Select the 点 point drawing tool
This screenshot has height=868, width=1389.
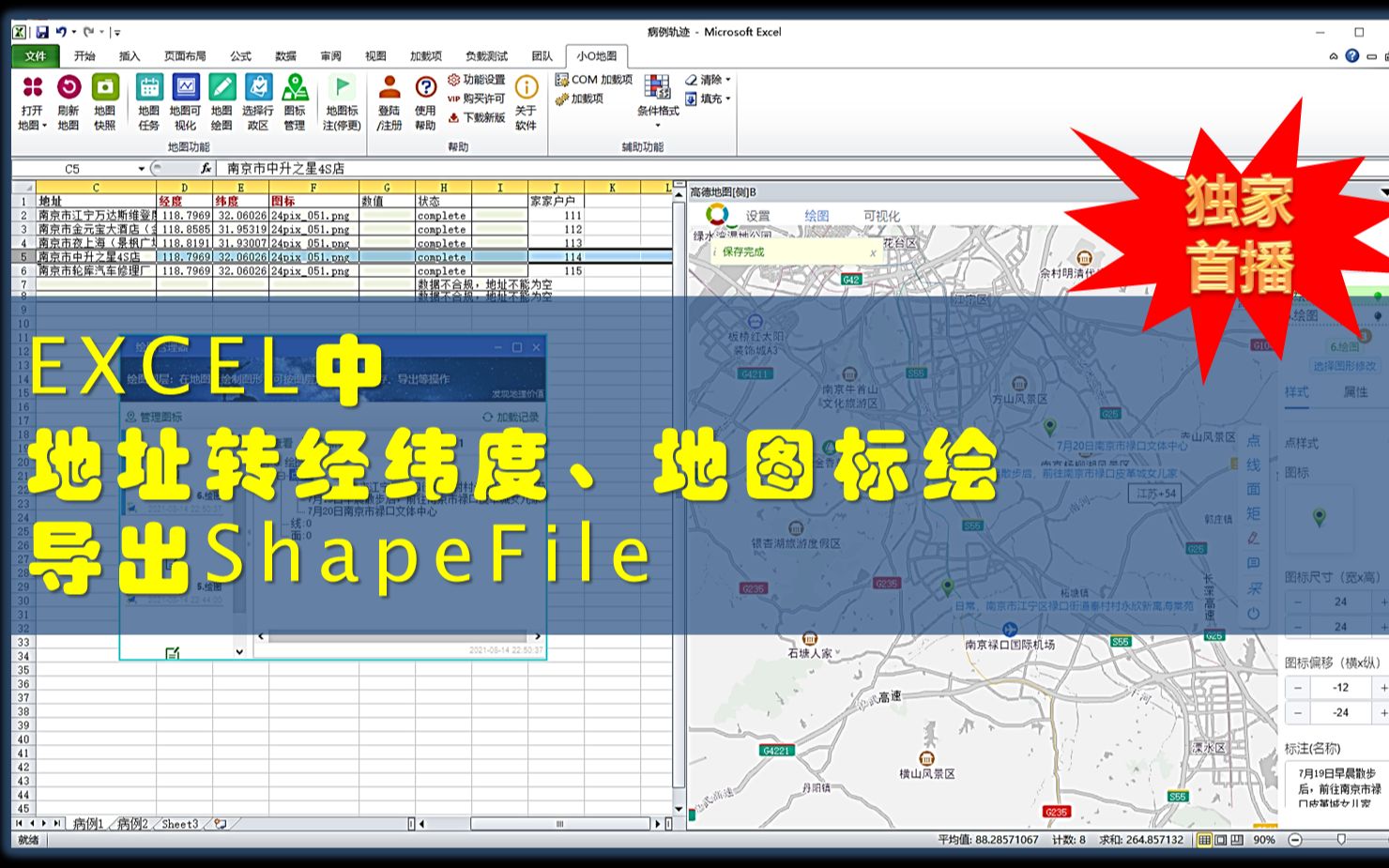[x=1253, y=440]
